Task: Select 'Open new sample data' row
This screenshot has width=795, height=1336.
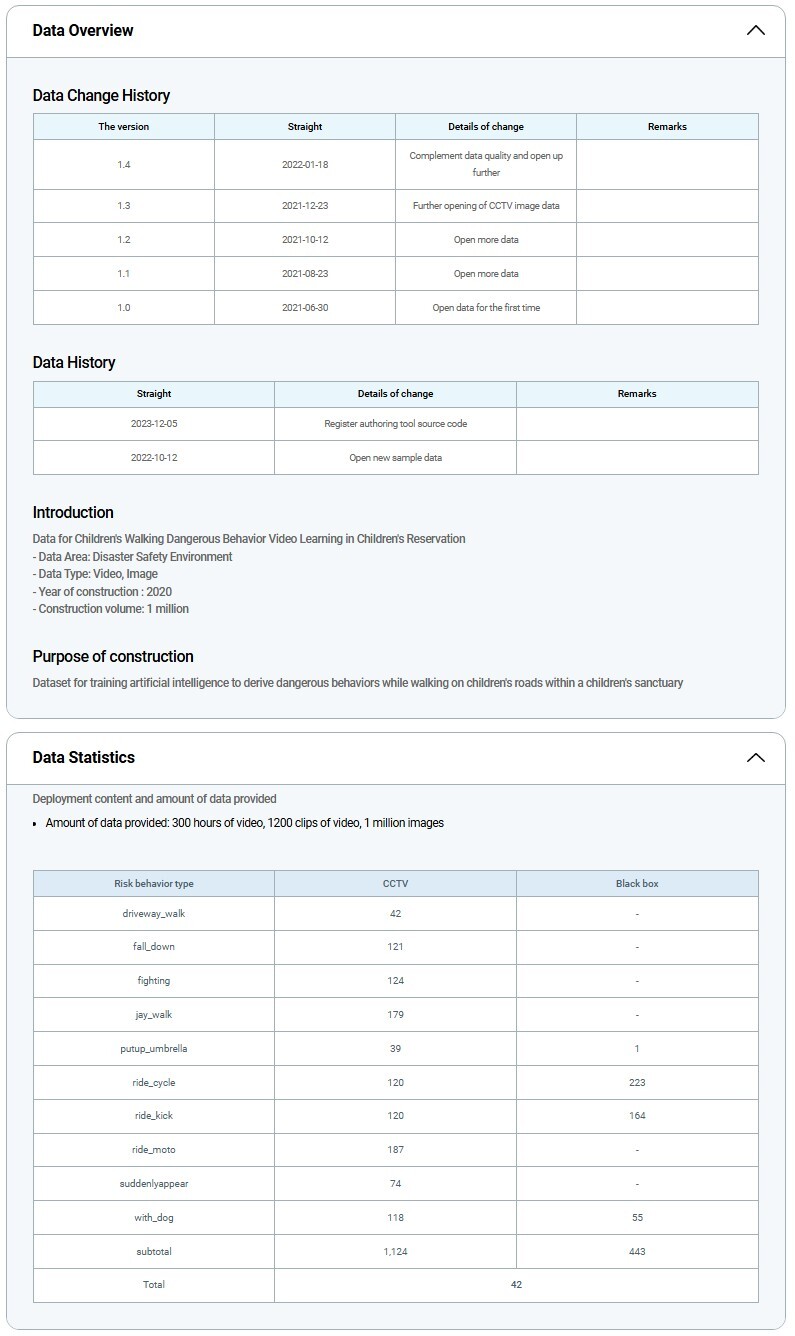Action: point(395,457)
